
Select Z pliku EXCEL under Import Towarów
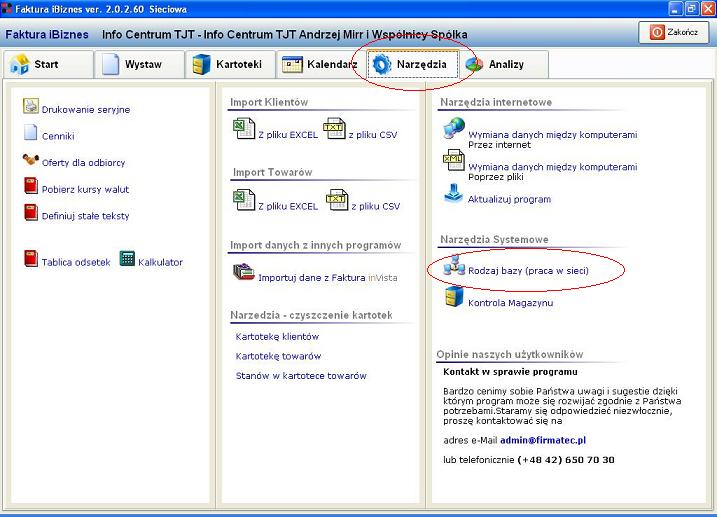point(288,206)
